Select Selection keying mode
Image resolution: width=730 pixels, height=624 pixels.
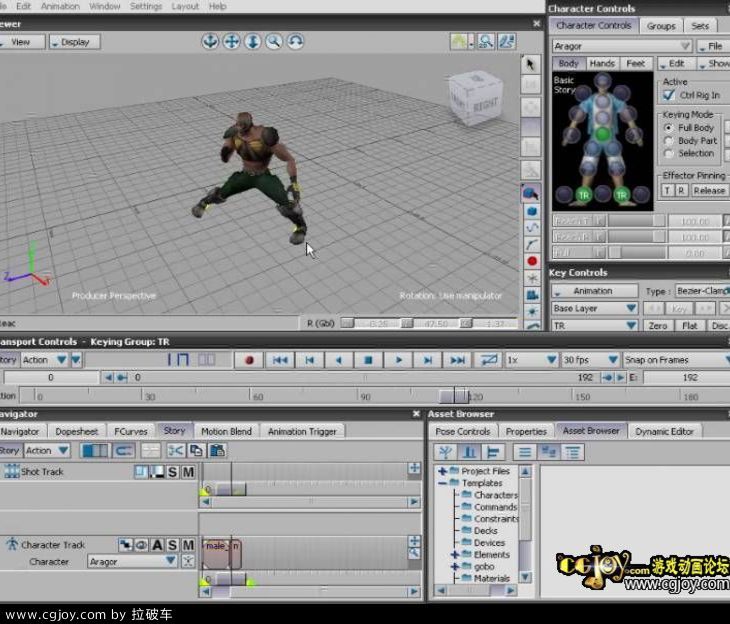click(x=669, y=153)
